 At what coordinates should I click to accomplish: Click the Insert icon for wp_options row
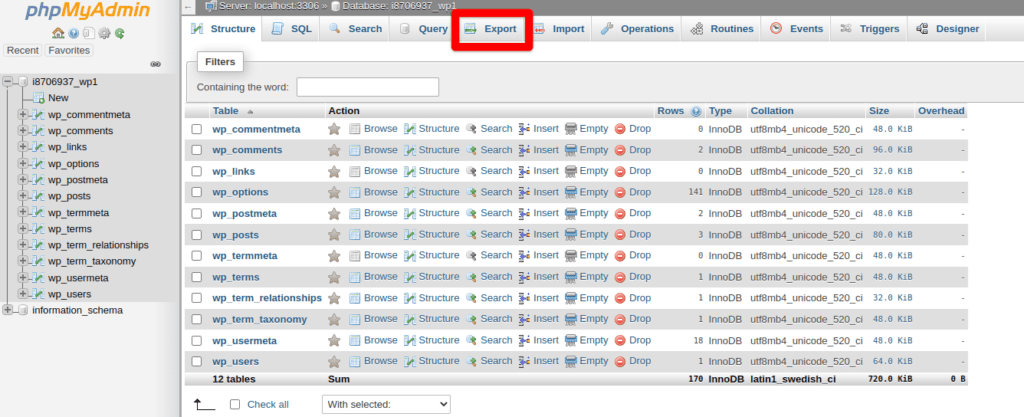[525, 192]
